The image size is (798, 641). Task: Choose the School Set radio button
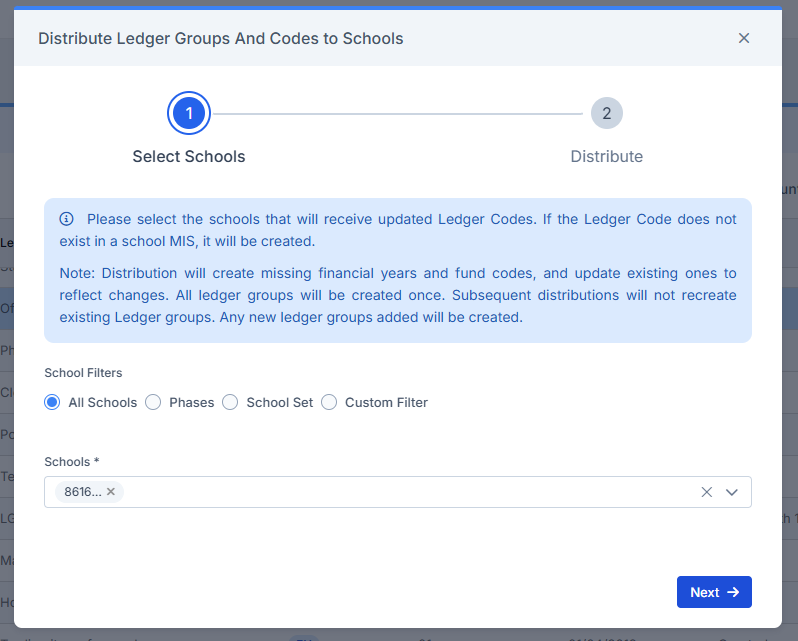[230, 402]
